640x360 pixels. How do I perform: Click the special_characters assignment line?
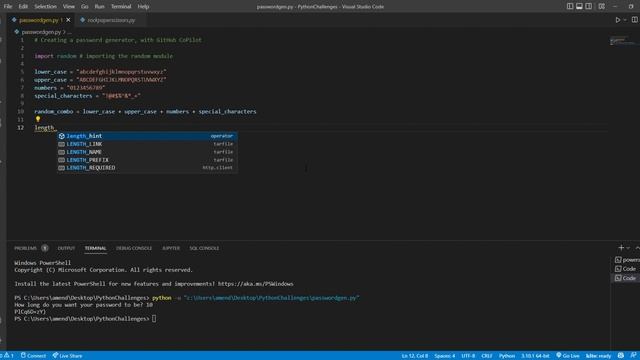pos(87,96)
